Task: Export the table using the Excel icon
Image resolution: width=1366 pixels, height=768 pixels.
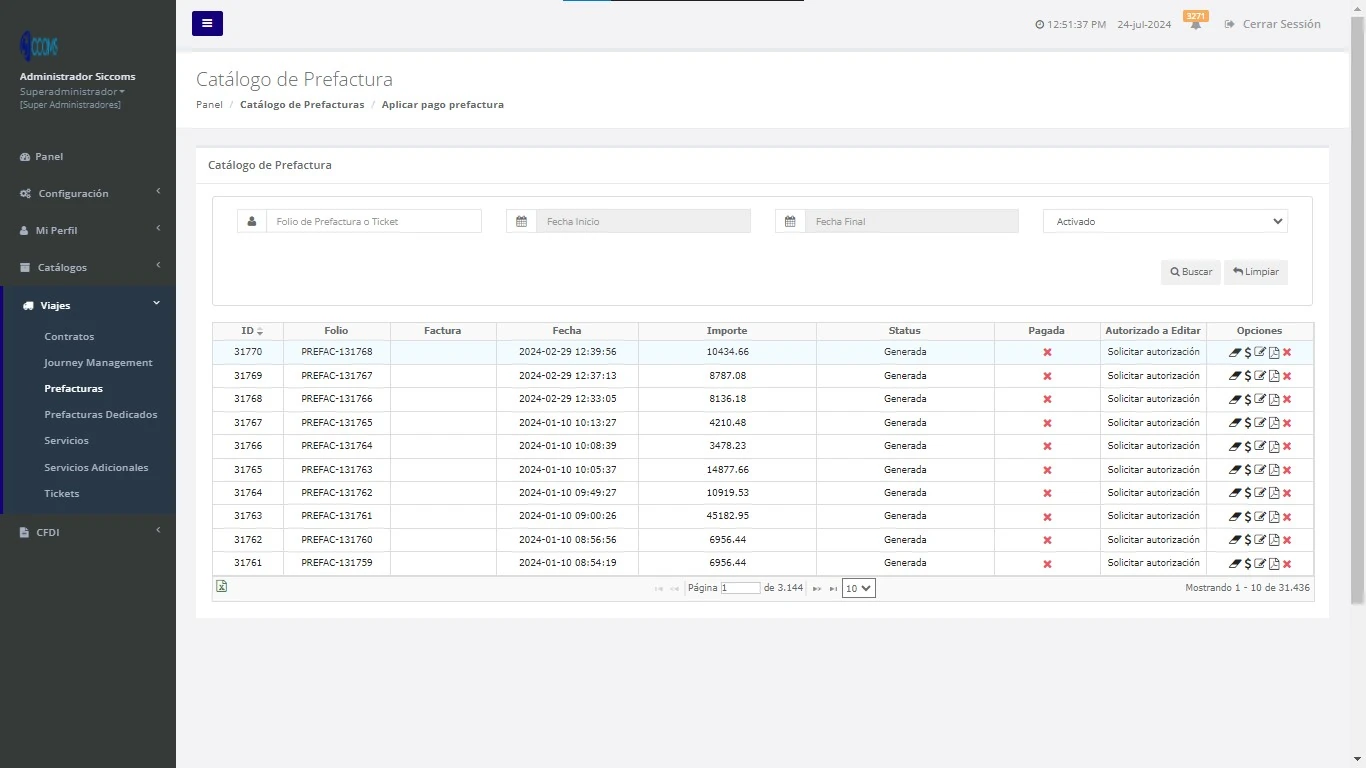Action: tap(221, 587)
